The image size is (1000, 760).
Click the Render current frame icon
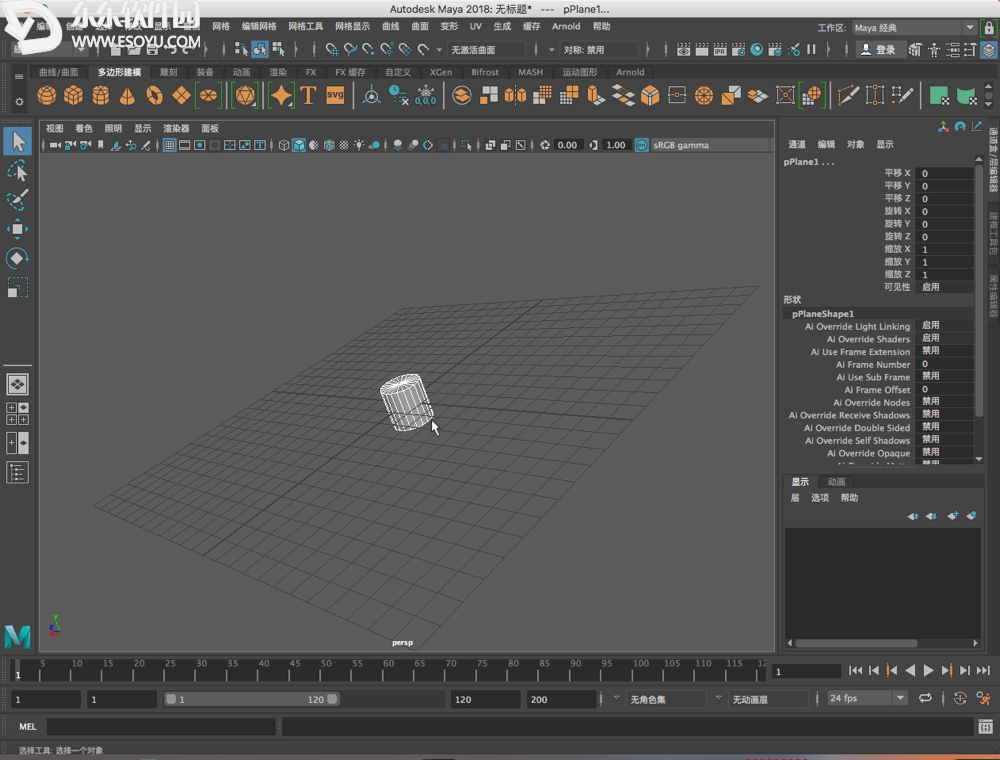[x=702, y=49]
